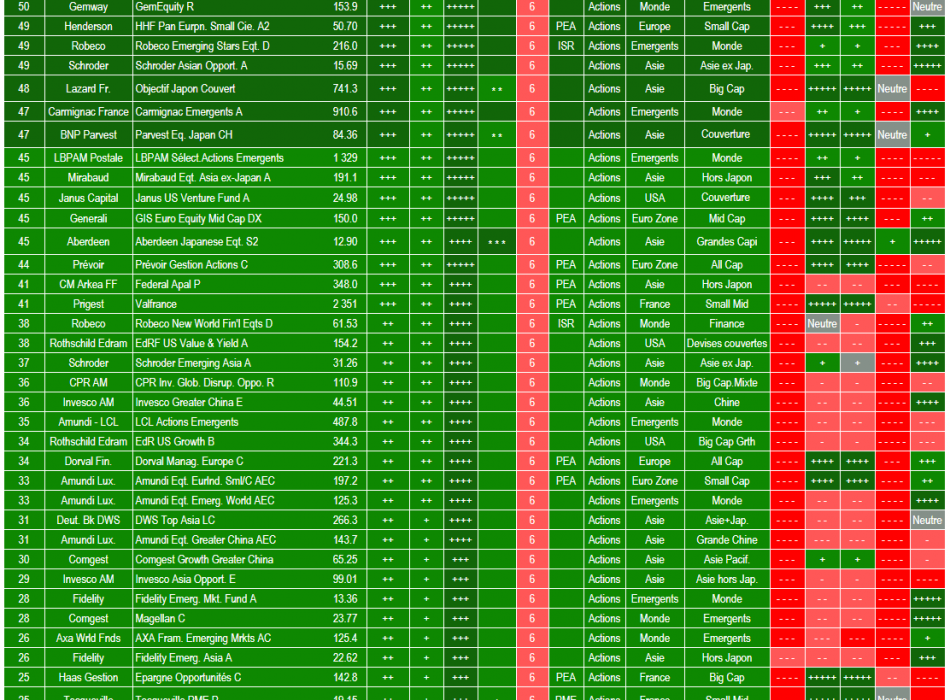Select GIS Euro Equity Mid Cap DX

(199, 218)
